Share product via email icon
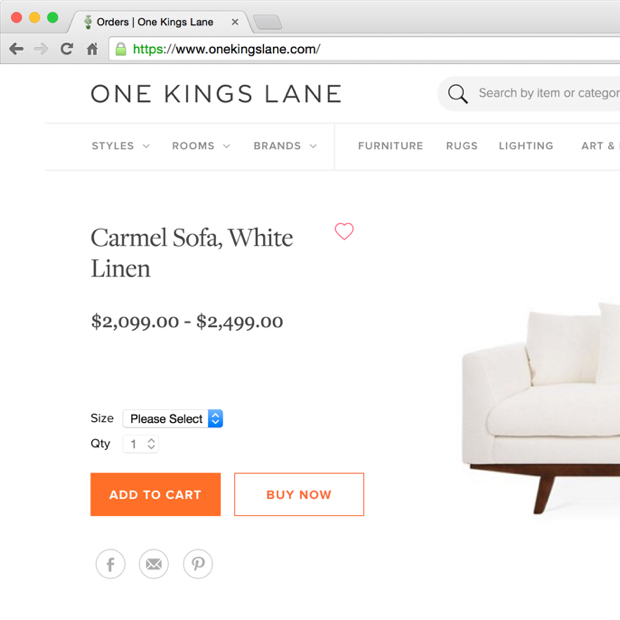 pyautogui.click(x=154, y=564)
